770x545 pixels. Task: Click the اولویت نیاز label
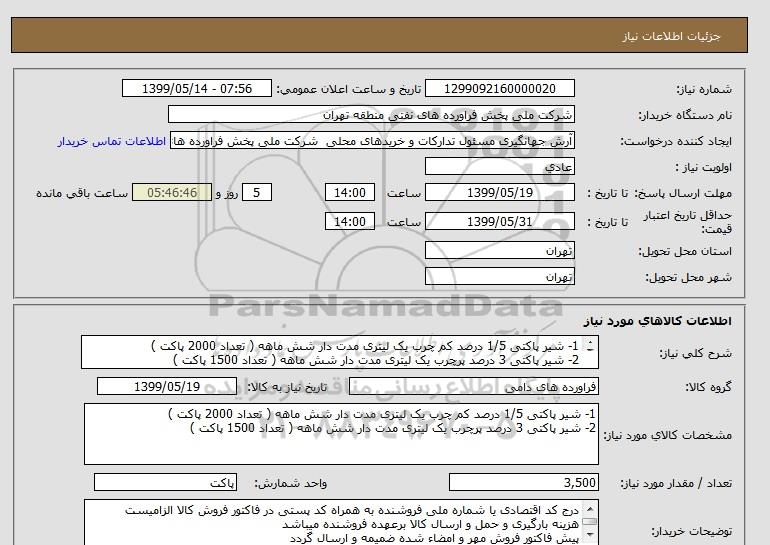(x=703, y=167)
